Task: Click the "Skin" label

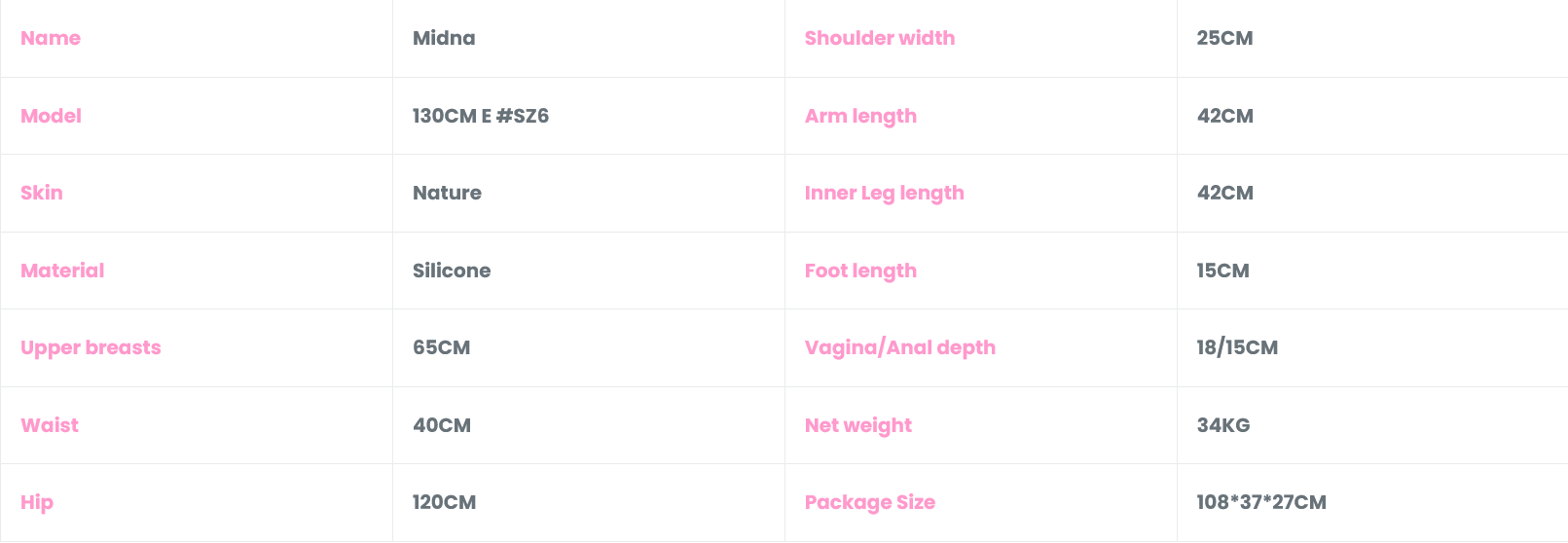Action: point(42,193)
